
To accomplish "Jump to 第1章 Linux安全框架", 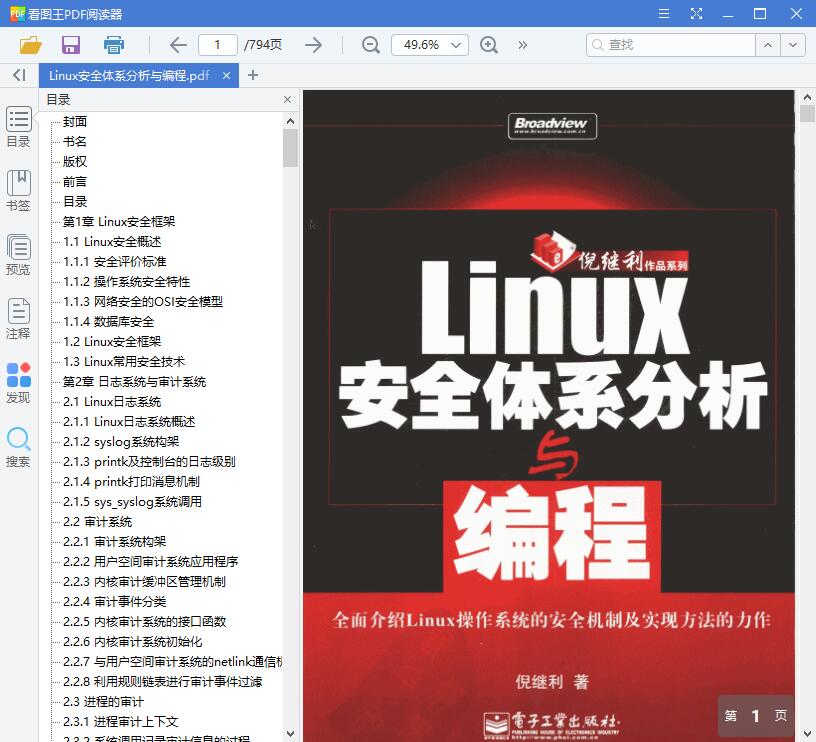I will pos(119,222).
